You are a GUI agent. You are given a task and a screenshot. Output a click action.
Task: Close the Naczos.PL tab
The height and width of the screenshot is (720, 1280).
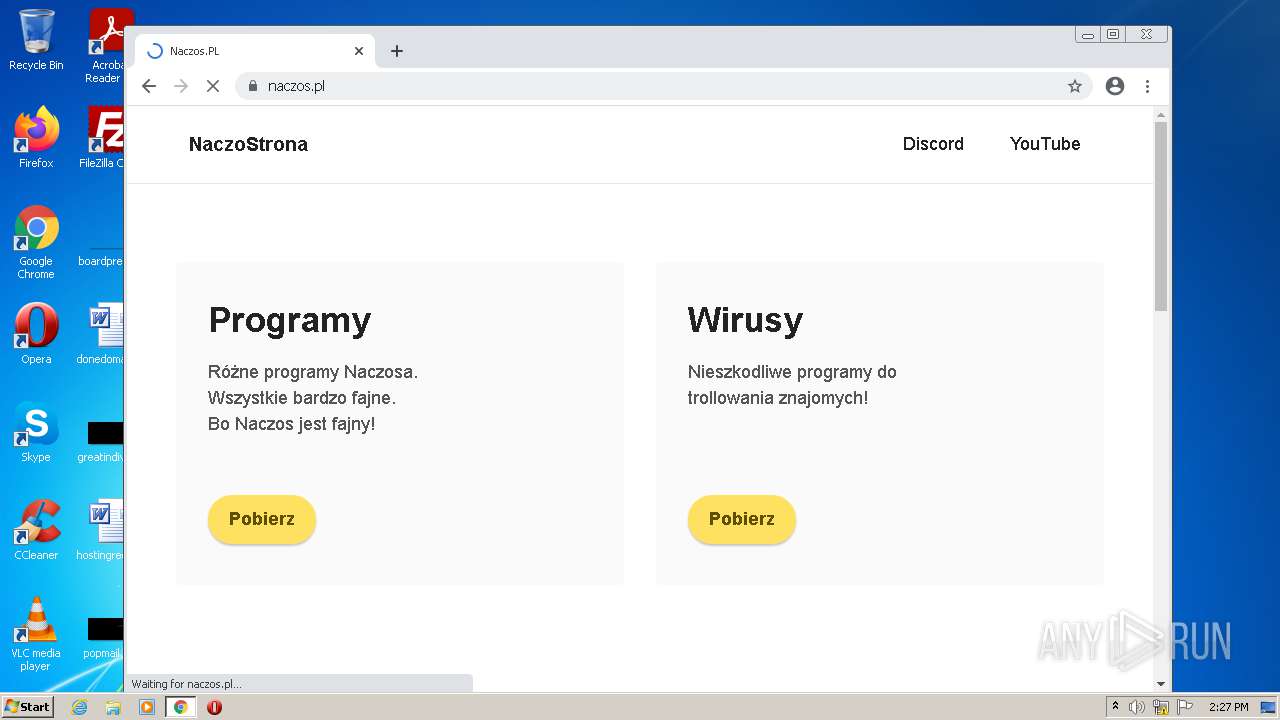point(359,51)
